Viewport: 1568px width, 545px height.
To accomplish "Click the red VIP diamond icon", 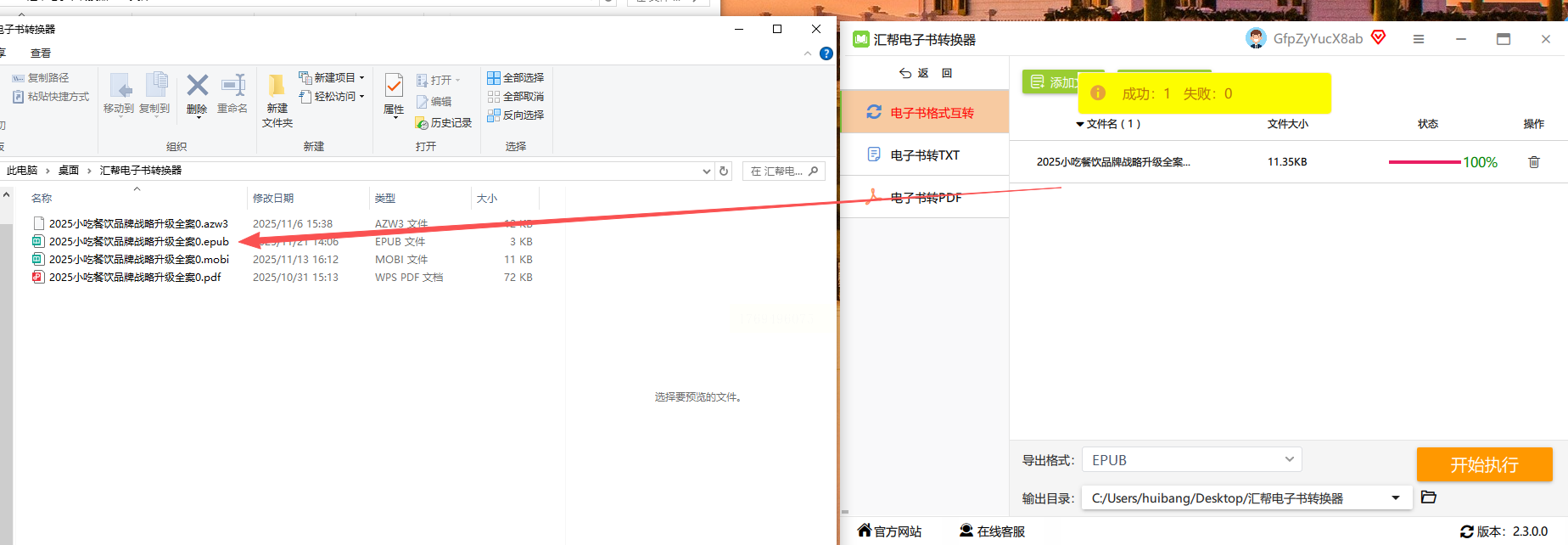I will (1379, 37).
